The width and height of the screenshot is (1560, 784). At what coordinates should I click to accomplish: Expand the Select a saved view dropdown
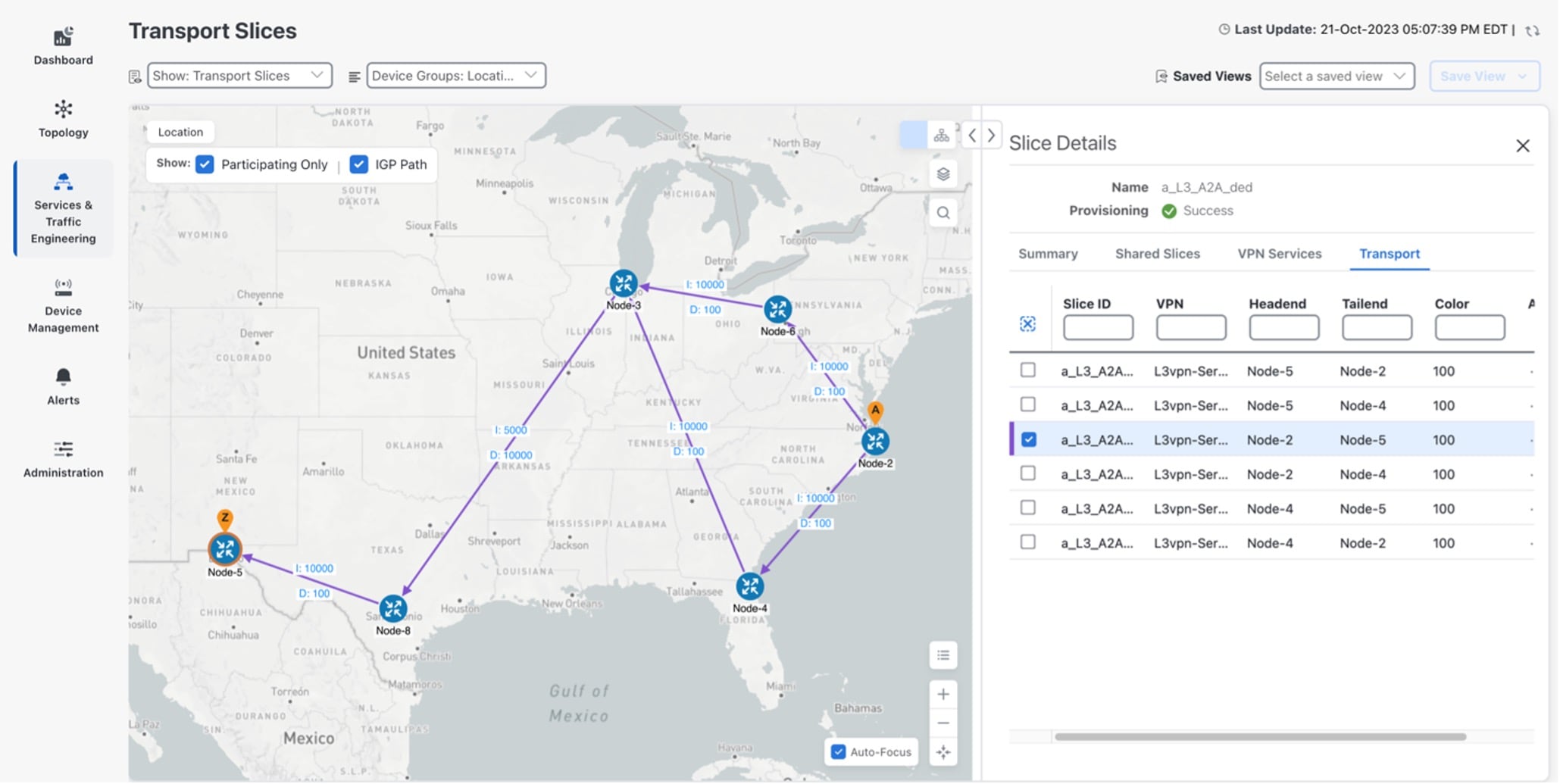[x=1336, y=75]
